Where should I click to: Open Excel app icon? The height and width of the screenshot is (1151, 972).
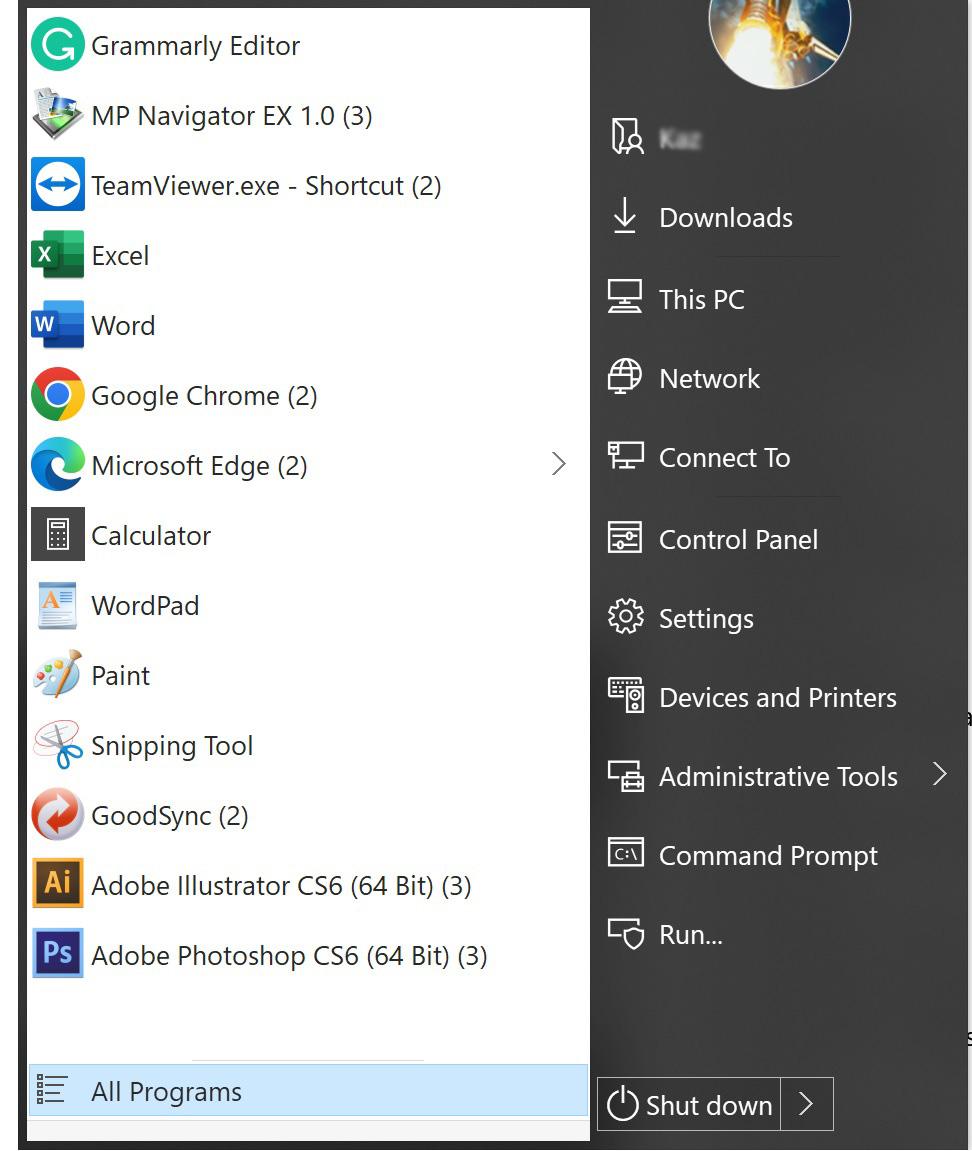point(58,254)
